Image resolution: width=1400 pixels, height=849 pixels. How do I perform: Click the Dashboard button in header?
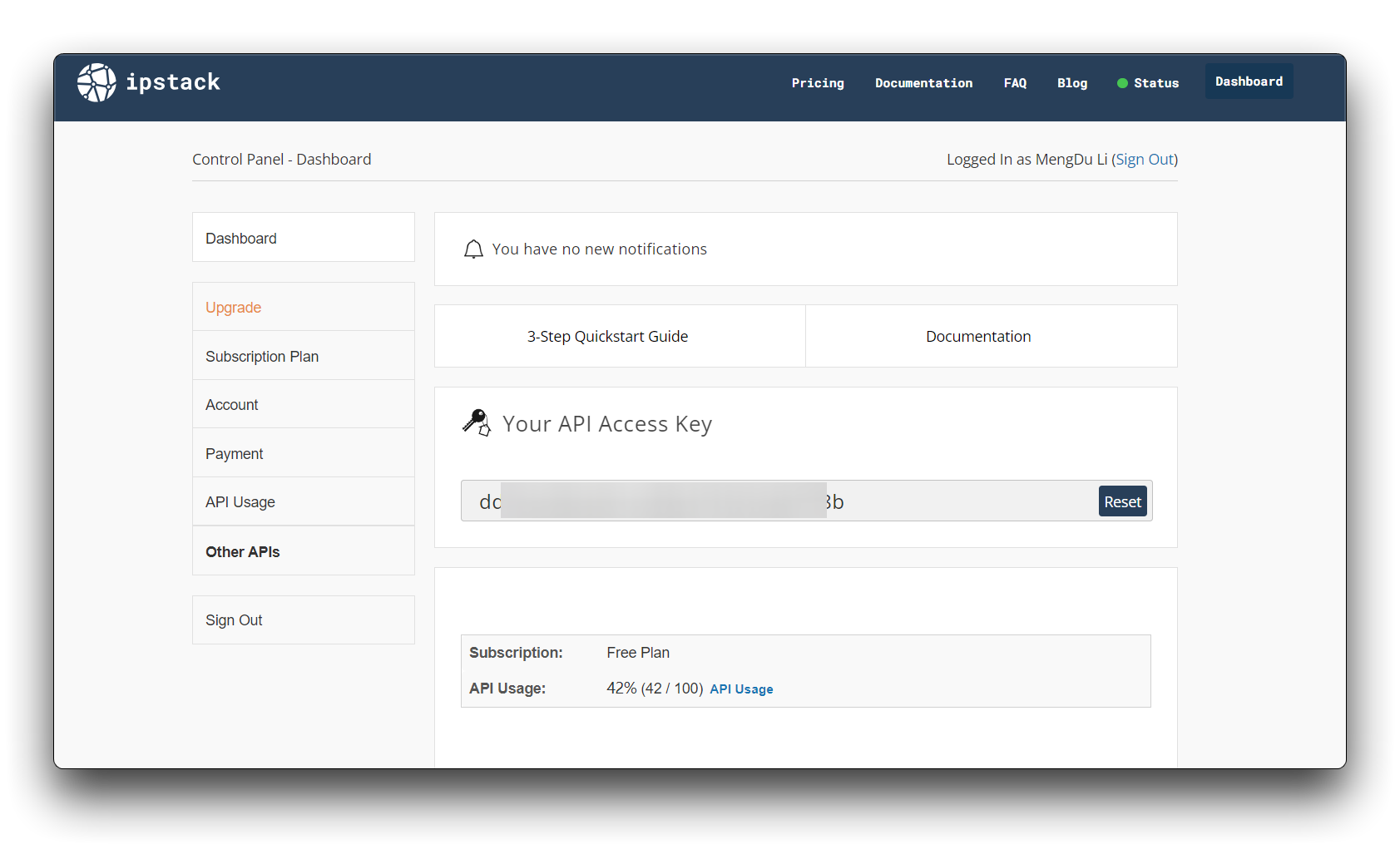click(x=1249, y=81)
